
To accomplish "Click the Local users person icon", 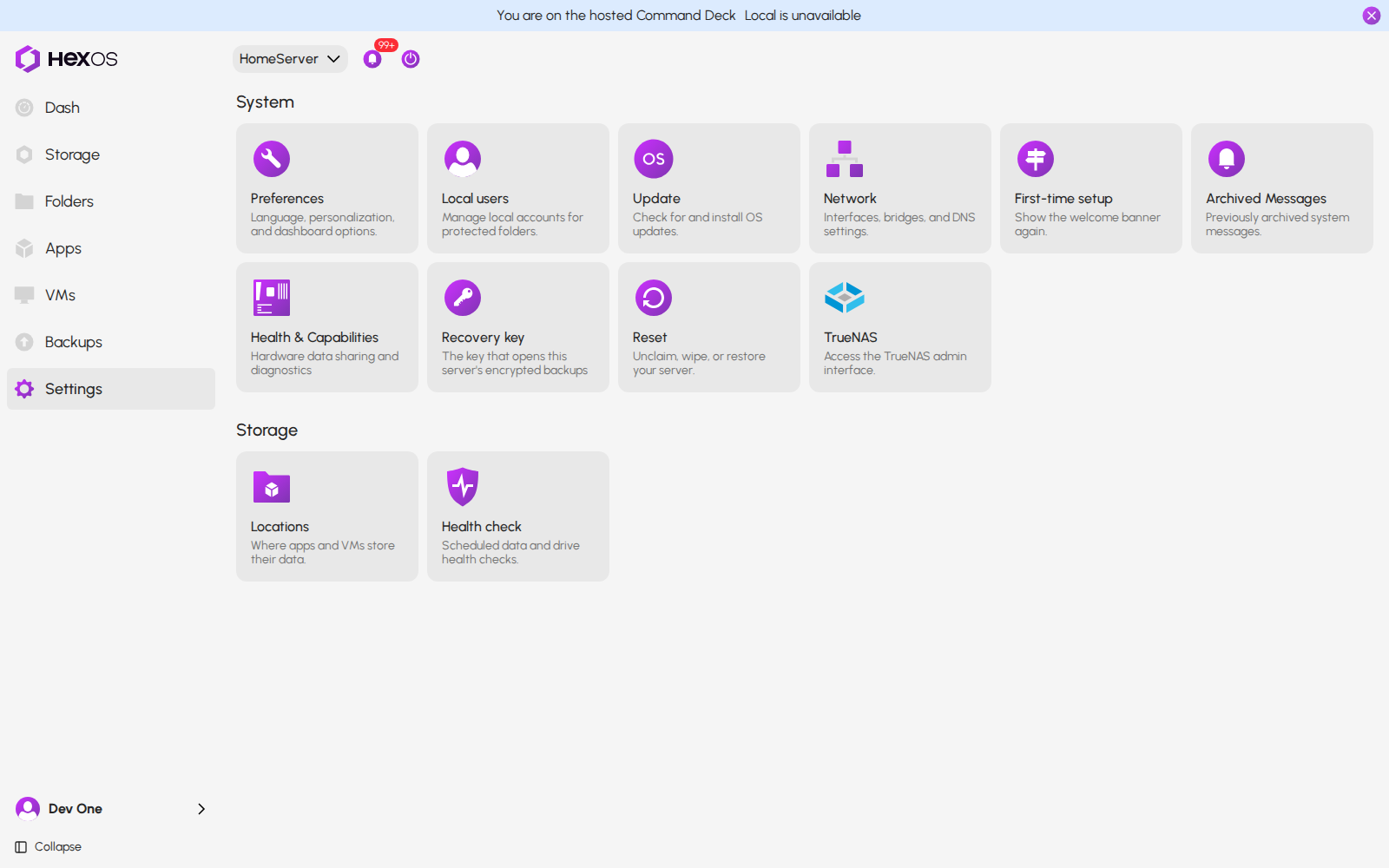I will point(463,159).
